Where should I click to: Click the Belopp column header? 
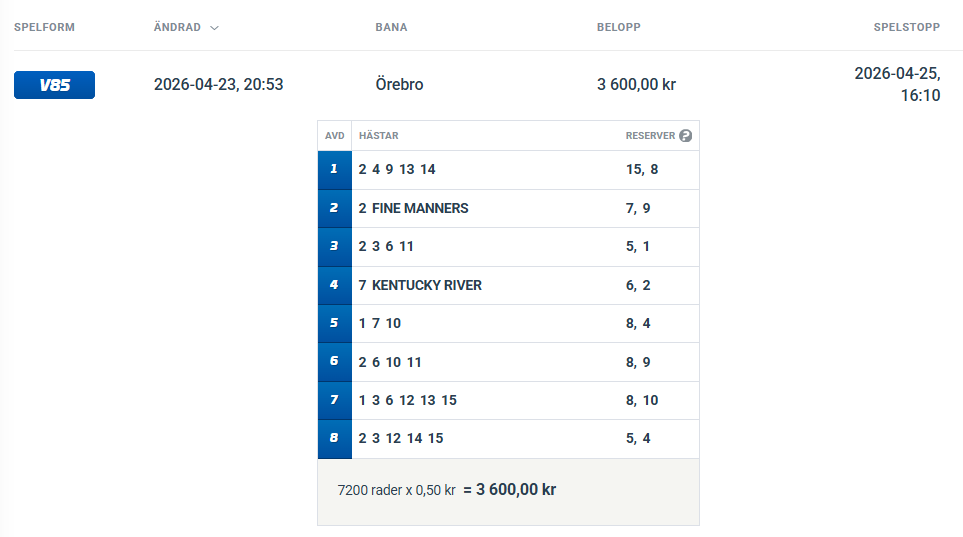618,27
